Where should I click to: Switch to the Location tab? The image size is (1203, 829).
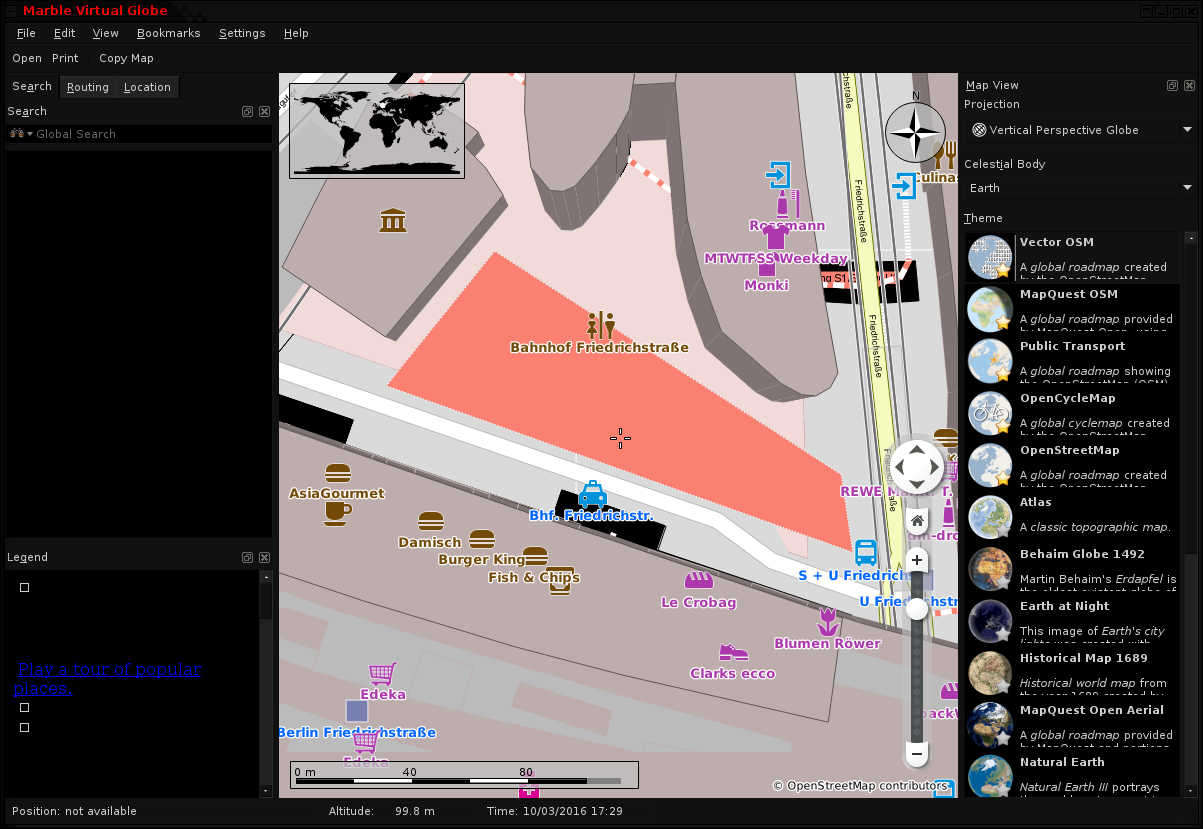tap(147, 87)
